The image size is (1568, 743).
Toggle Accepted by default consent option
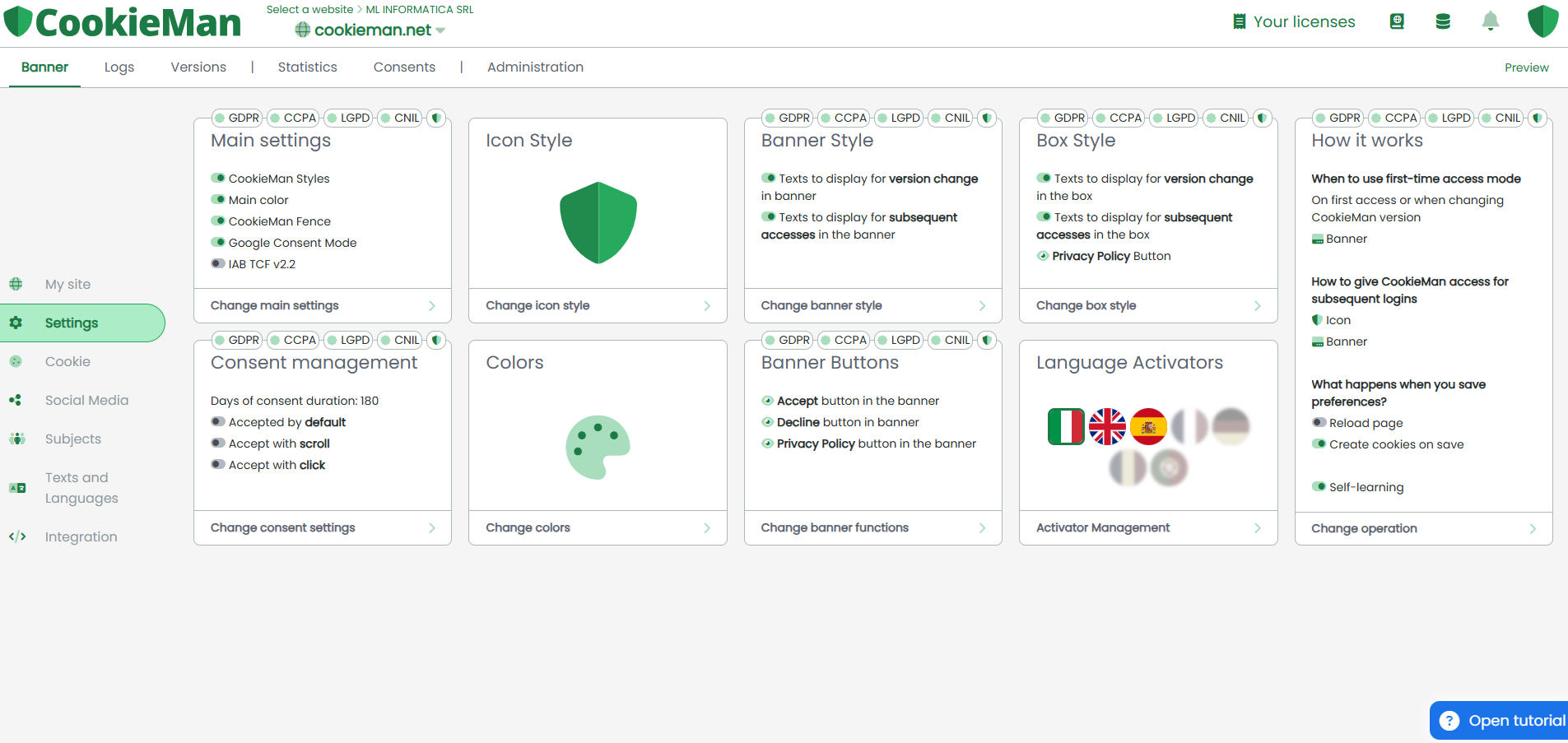(x=217, y=421)
